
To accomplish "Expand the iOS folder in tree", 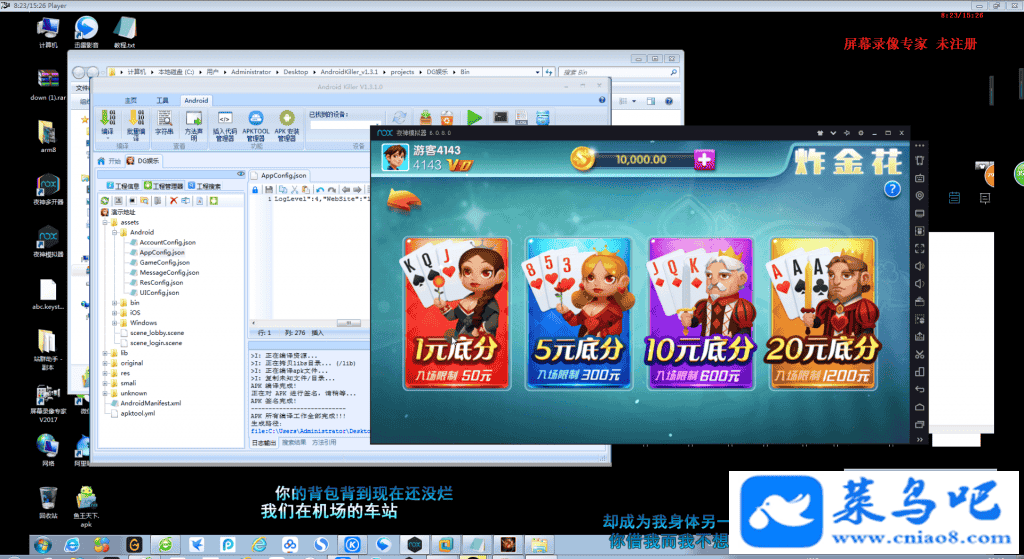I will tap(114, 312).
